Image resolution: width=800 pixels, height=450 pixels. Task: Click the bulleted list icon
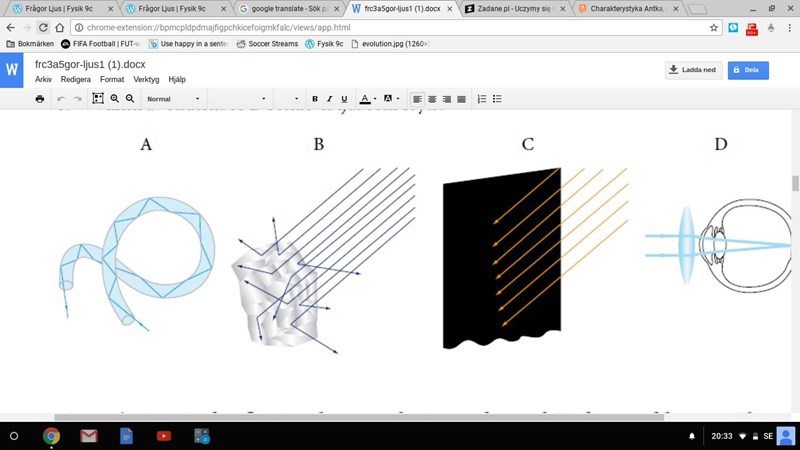(x=497, y=99)
